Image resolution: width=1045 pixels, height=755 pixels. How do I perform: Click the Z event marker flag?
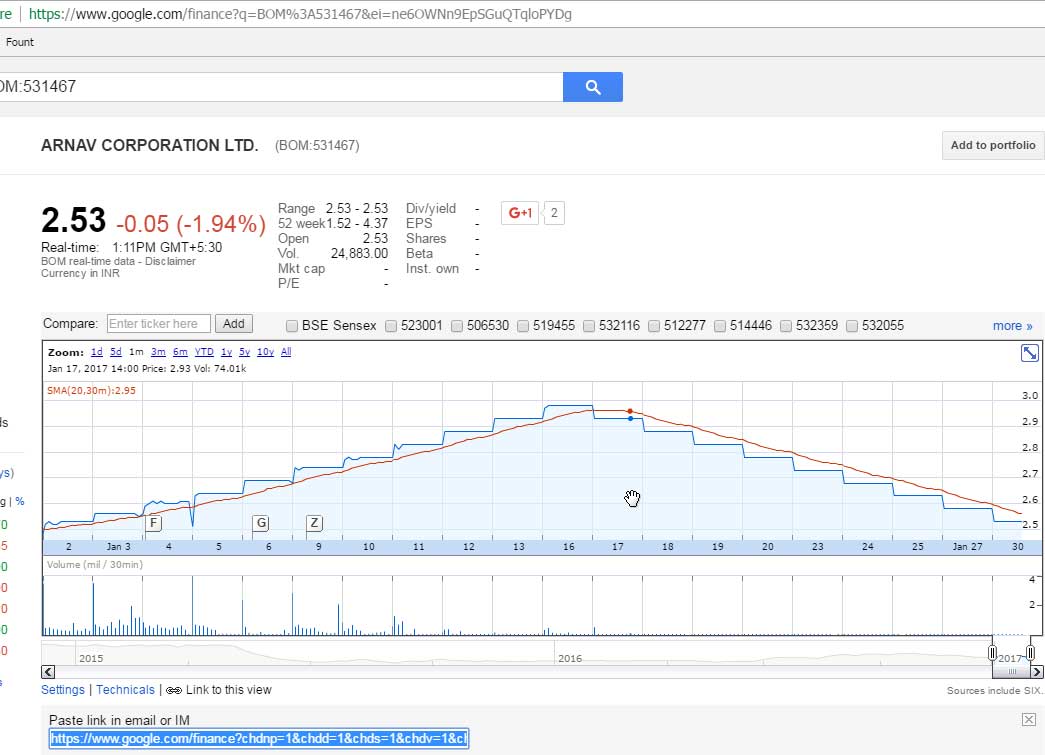coord(314,523)
